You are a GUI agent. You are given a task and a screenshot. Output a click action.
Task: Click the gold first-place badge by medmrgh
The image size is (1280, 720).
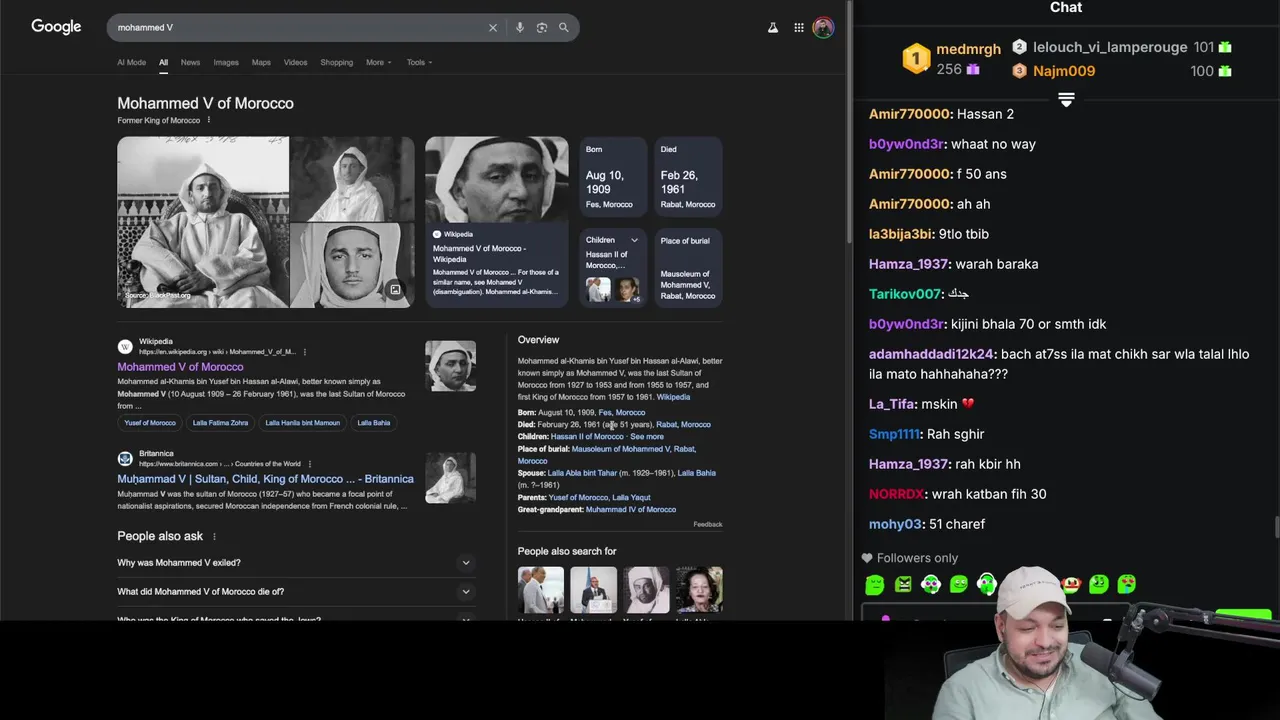tap(915, 59)
